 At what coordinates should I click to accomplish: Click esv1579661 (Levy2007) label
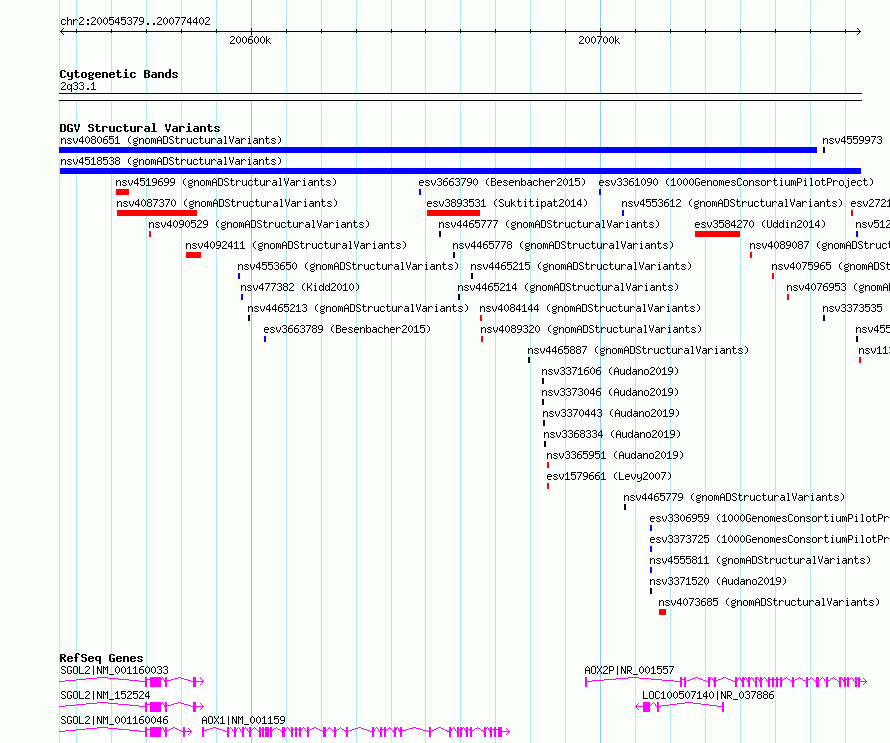[609, 476]
